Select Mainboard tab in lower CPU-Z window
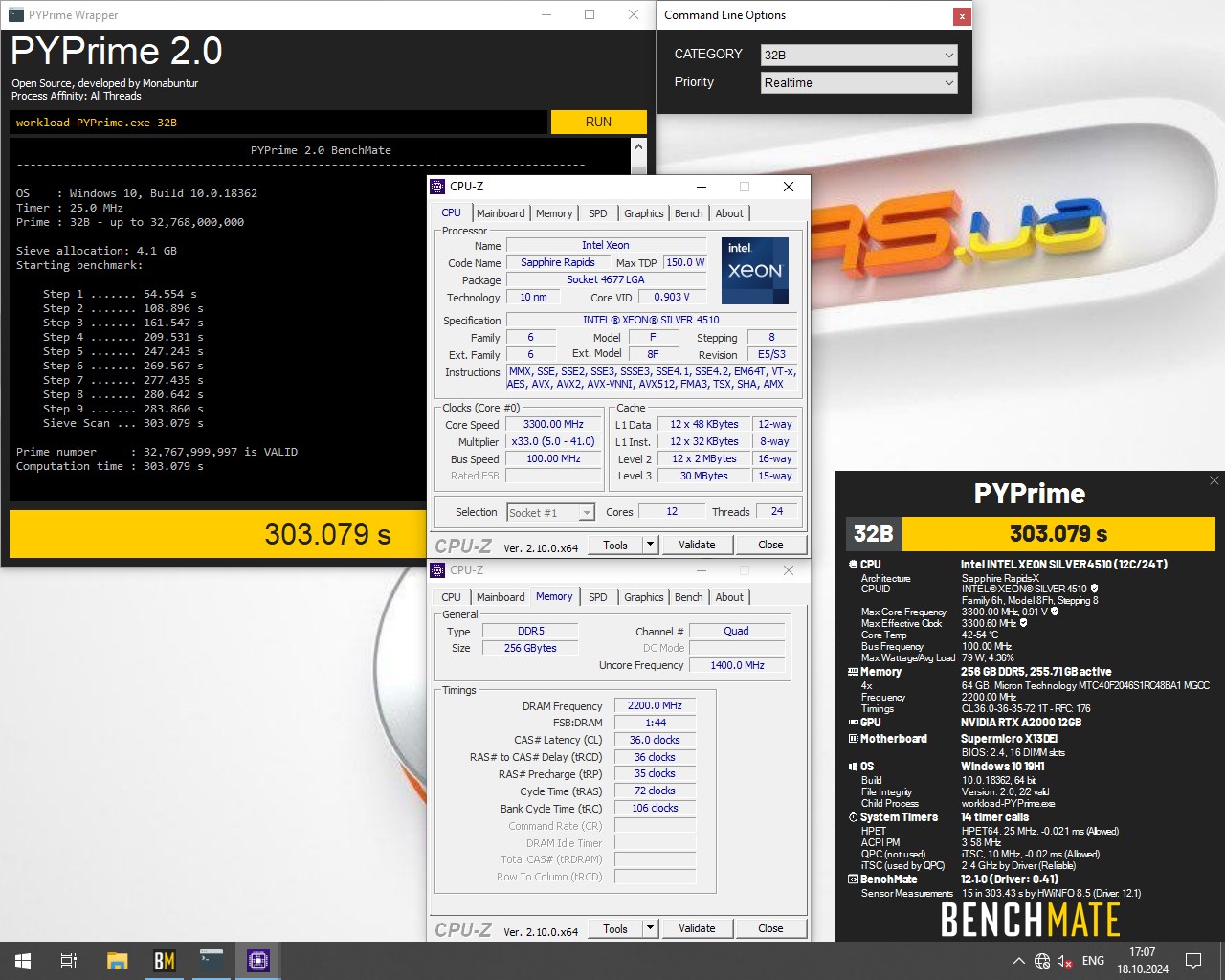This screenshot has height=980, width=1225. [501, 597]
